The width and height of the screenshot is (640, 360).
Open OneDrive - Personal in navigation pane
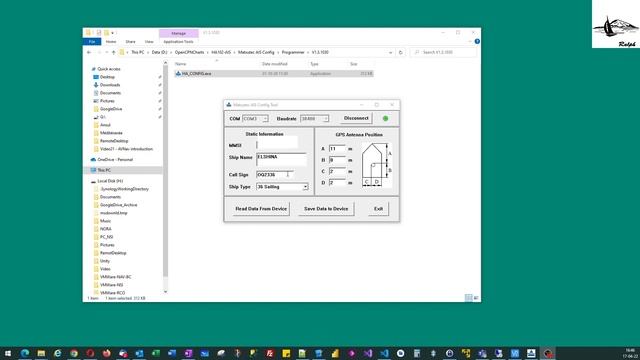[115, 160]
